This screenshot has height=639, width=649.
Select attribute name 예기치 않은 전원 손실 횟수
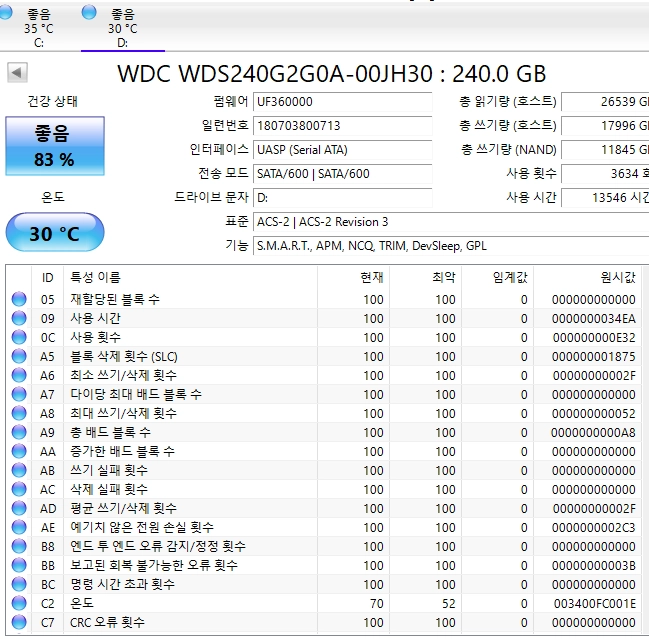point(142,527)
